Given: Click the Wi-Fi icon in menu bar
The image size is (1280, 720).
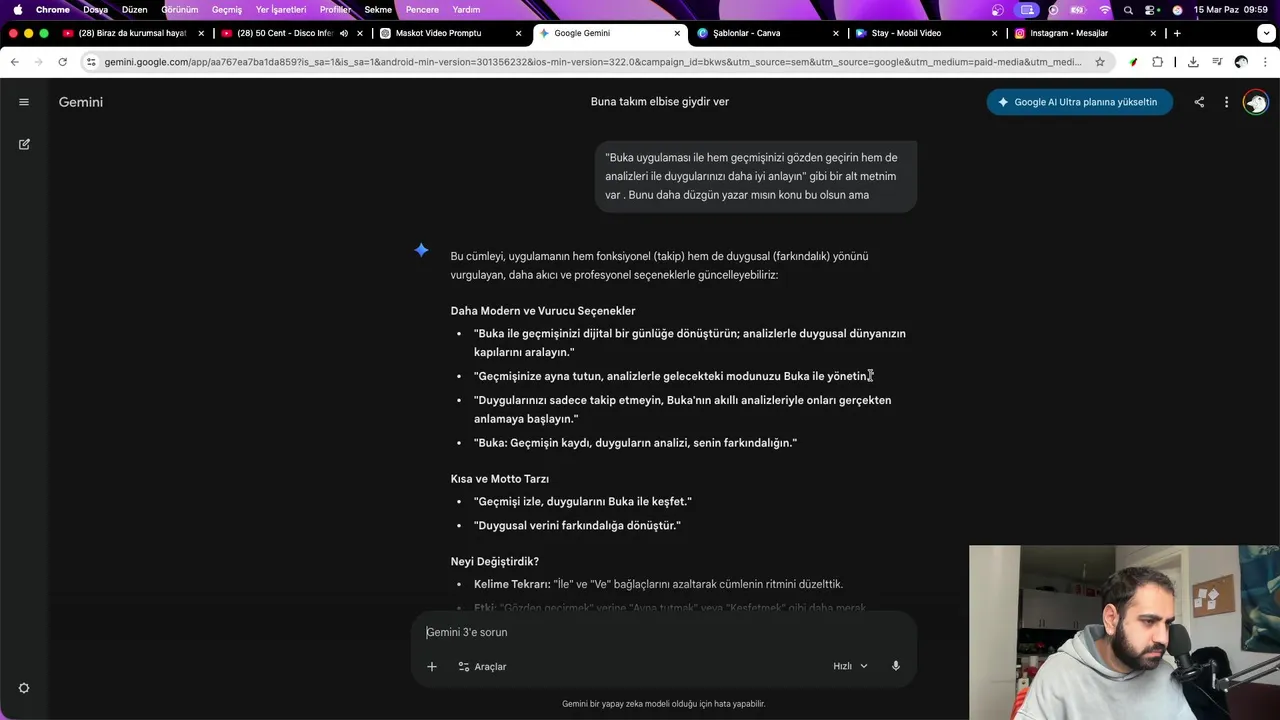Looking at the screenshot, I should pyautogui.click(x=1105, y=10).
